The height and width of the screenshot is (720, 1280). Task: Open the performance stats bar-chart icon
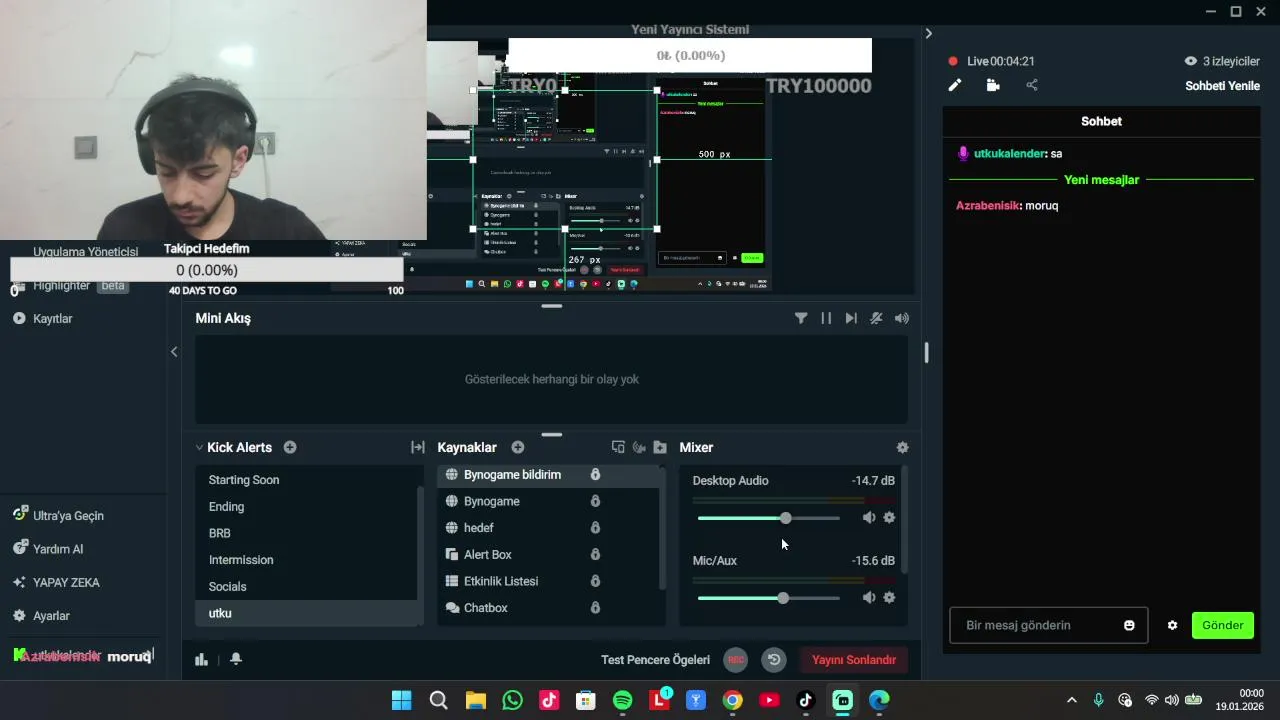pyautogui.click(x=201, y=659)
